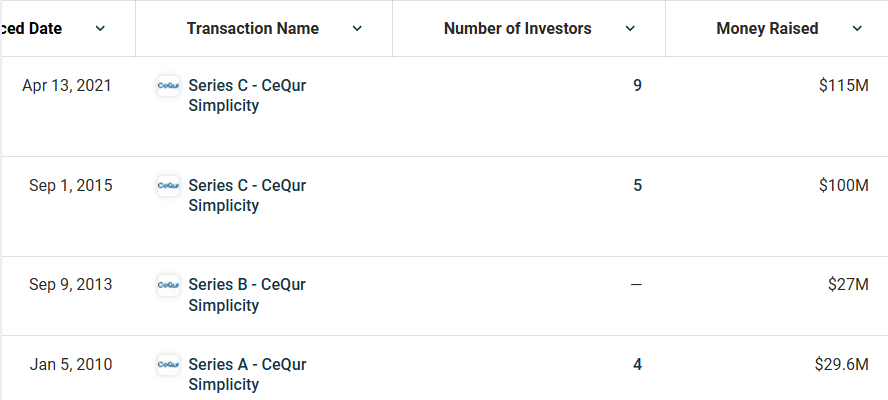The height and width of the screenshot is (400, 888).
Task: Click the 9 investors count
Action: [x=637, y=86]
